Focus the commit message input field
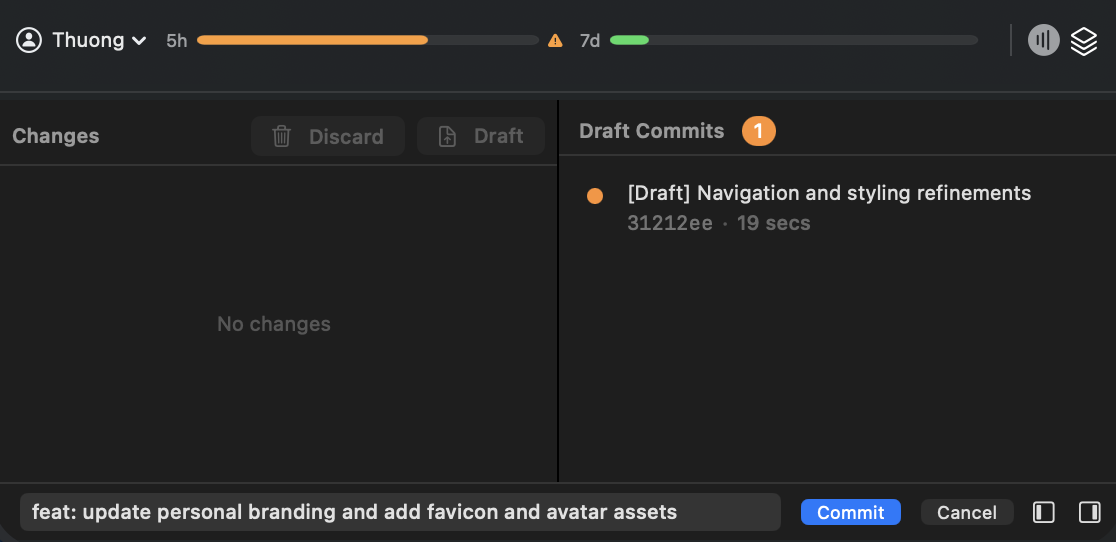 coord(400,512)
